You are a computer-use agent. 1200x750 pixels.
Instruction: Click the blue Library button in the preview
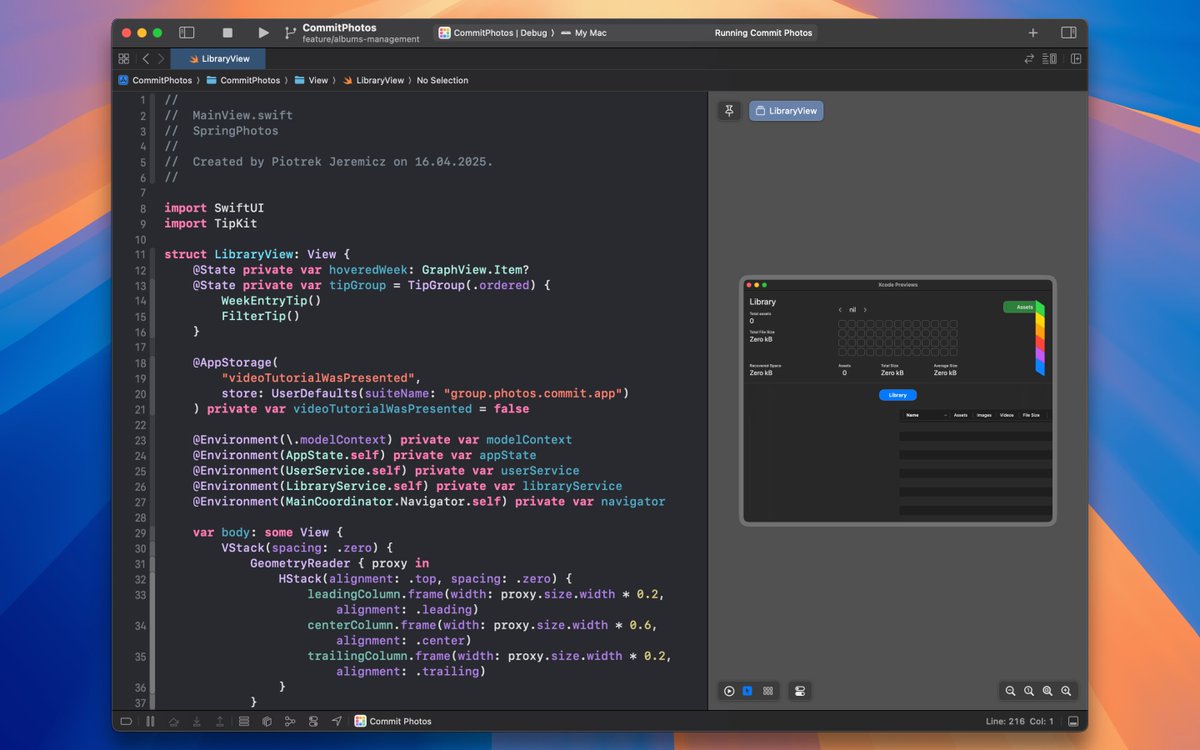897,395
